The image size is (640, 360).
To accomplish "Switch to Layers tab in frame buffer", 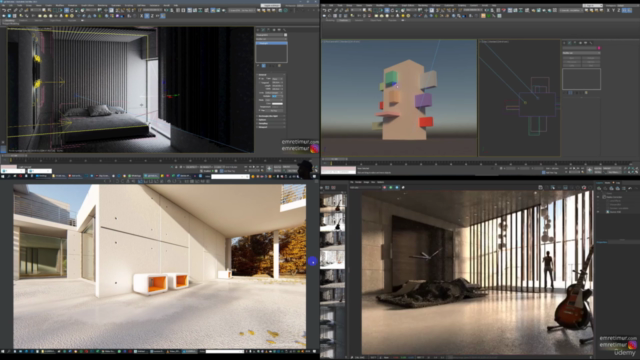I will point(599,183).
